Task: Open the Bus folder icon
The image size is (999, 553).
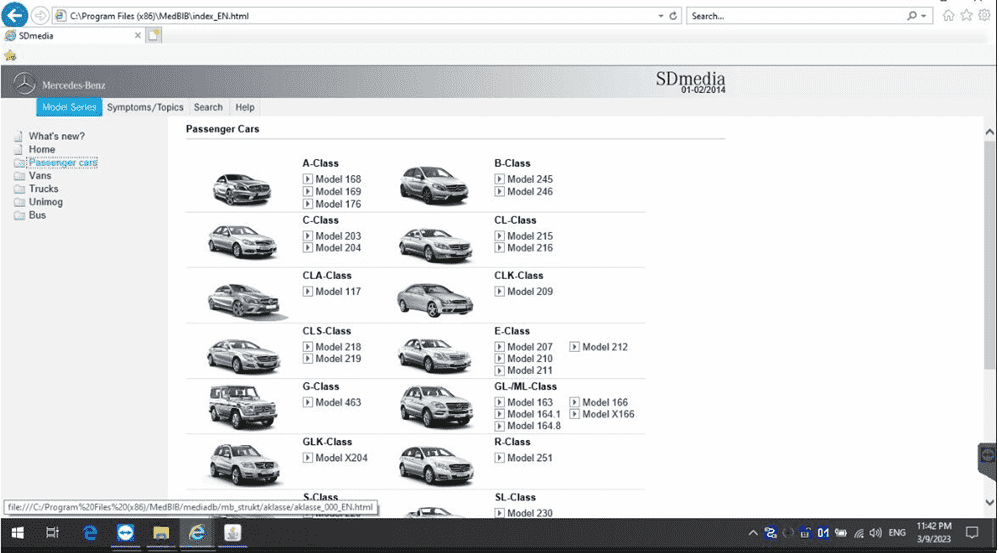Action: click(18, 216)
